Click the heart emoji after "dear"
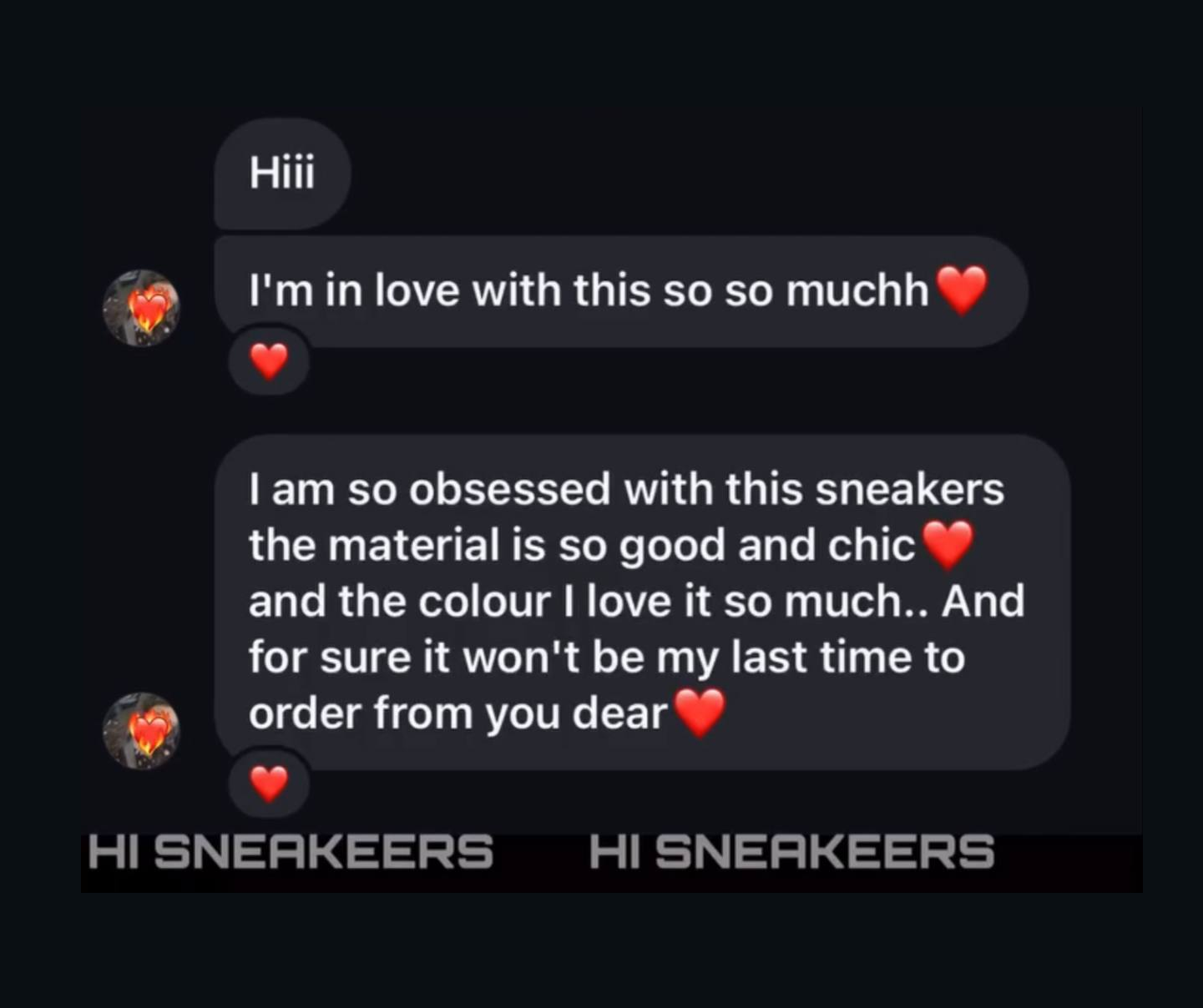Image resolution: width=1203 pixels, height=1008 pixels. [700, 713]
